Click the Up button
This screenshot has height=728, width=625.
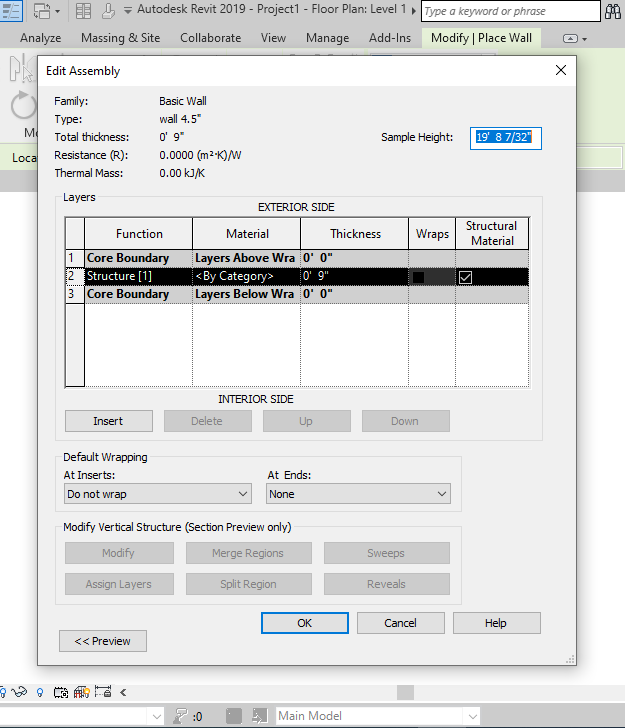[x=306, y=421]
